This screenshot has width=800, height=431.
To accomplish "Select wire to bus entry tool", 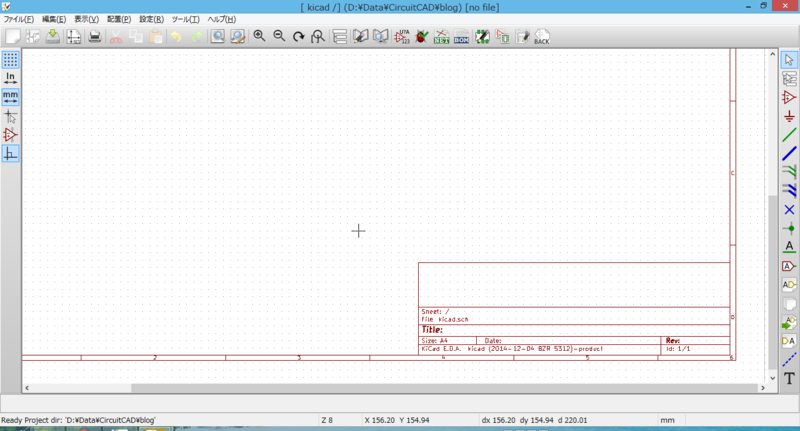I will [x=789, y=172].
